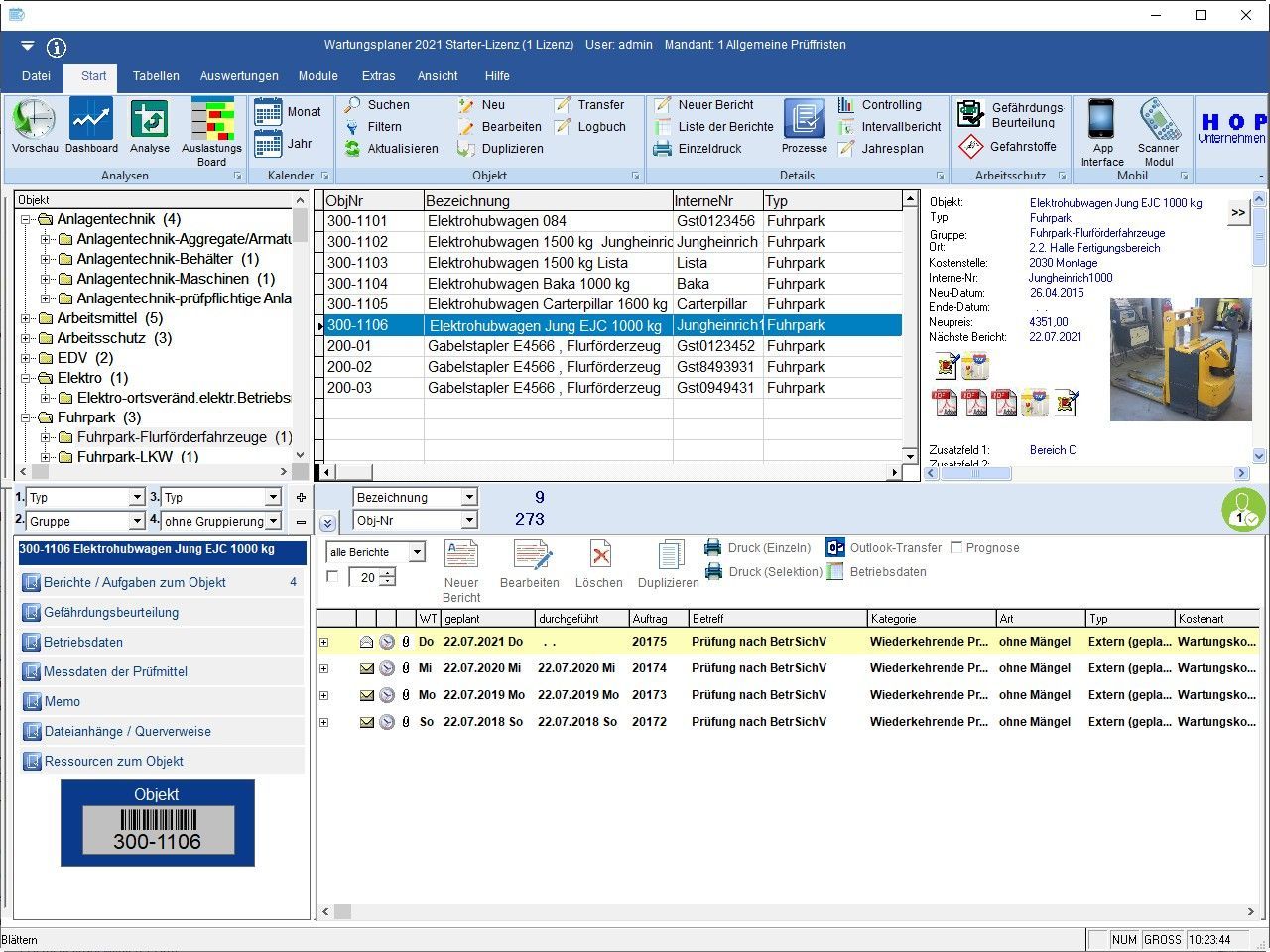
Task: Open the Dashboard analysis icon
Action: pyautogui.click(x=91, y=120)
